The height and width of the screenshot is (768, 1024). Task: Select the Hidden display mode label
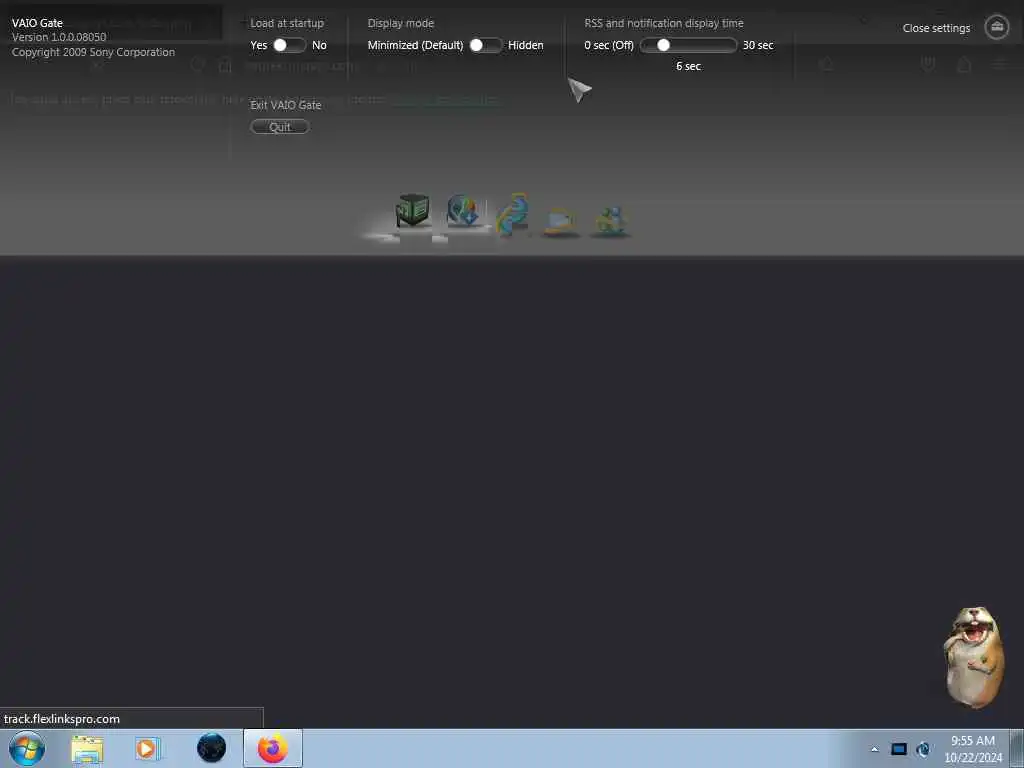526,45
